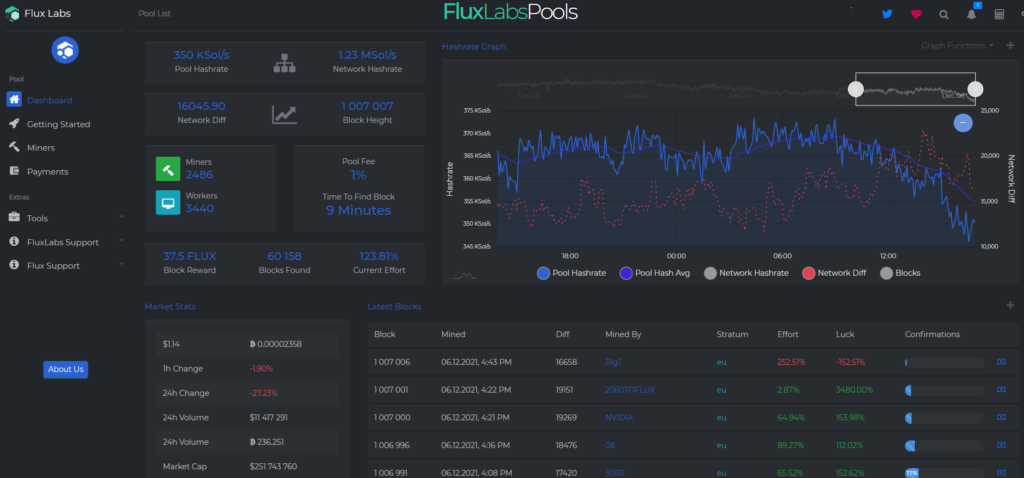Click the $251 743 760 Market Cap value
The image size is (1024, 478).
tap(273, 466)
